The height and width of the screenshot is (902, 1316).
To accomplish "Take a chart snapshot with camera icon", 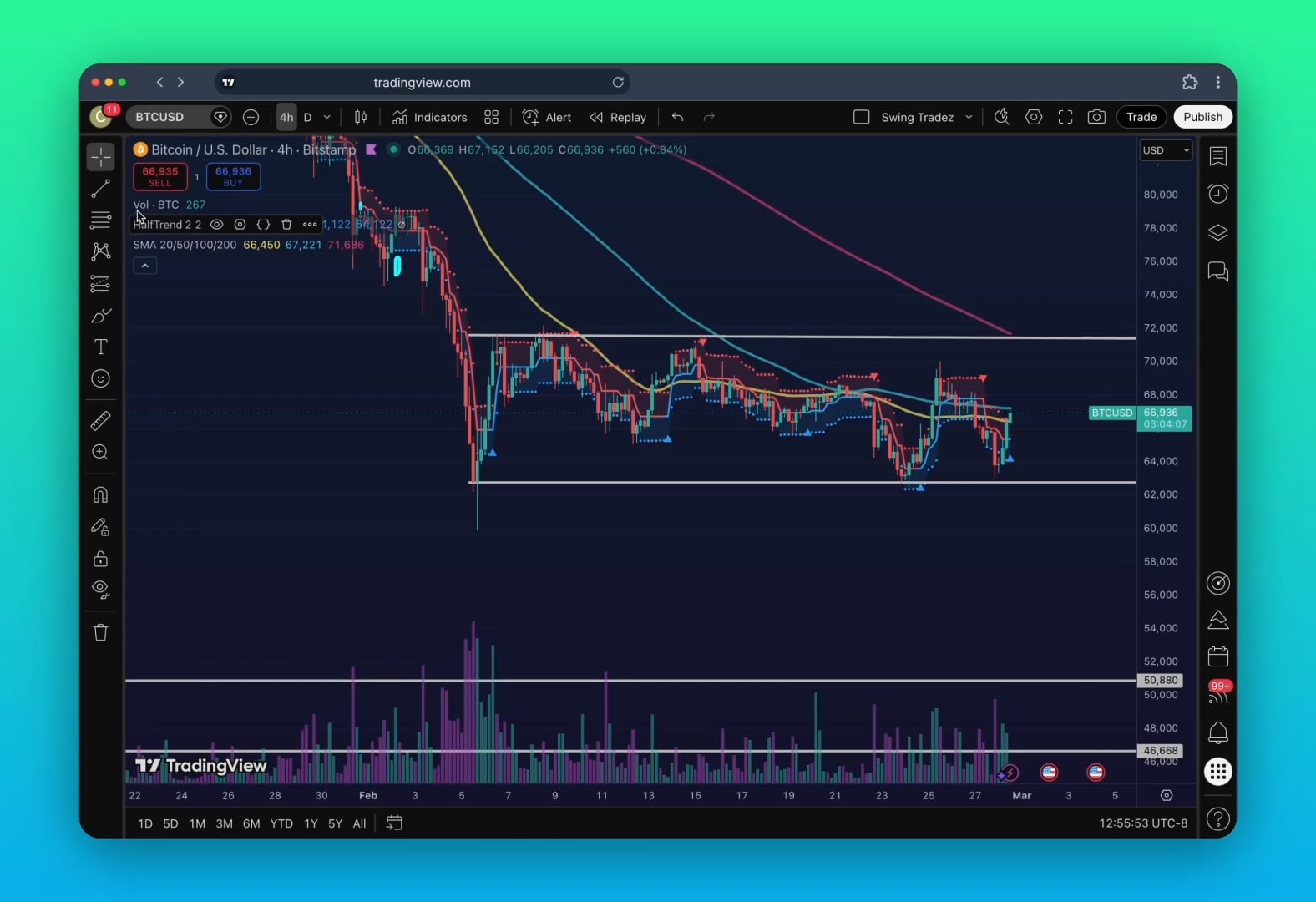I will pyautogui.click(x=1096, y=117).
